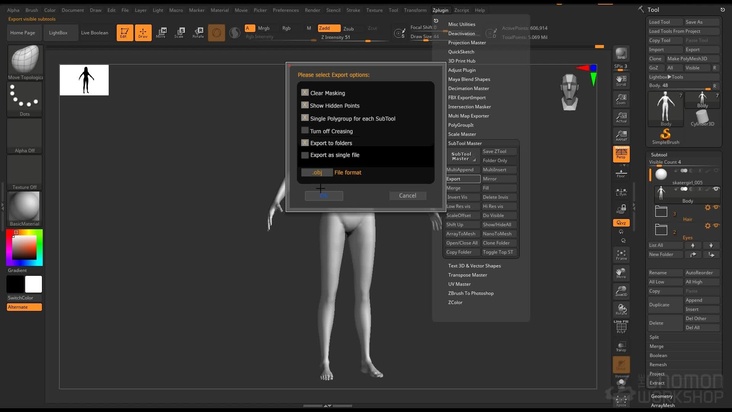This screenshot has height=412, width=732.
Task: Toggle the Transp transparency icon
Action: click(x=621, y=347)
